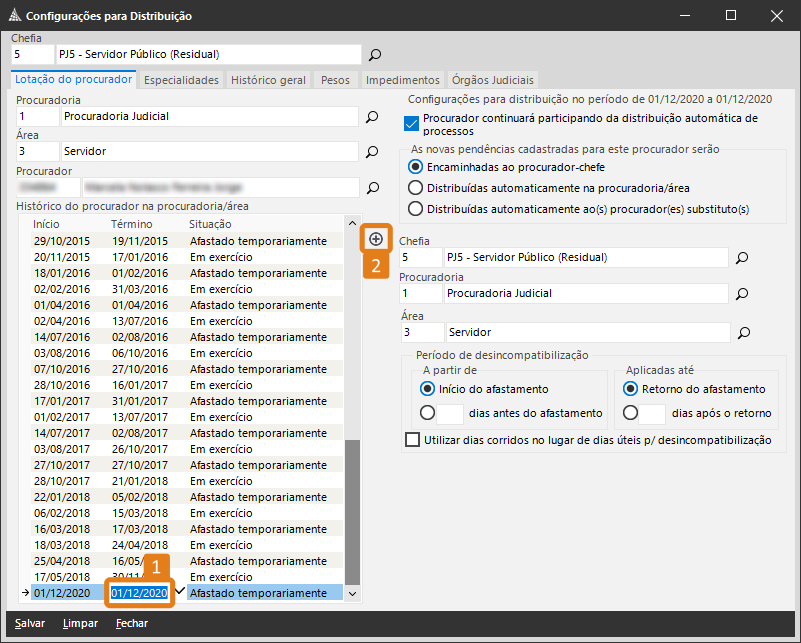Open the Término date dropdown arrow
The height and width of the screenshot is (643, 801).
tap(179, 592)
